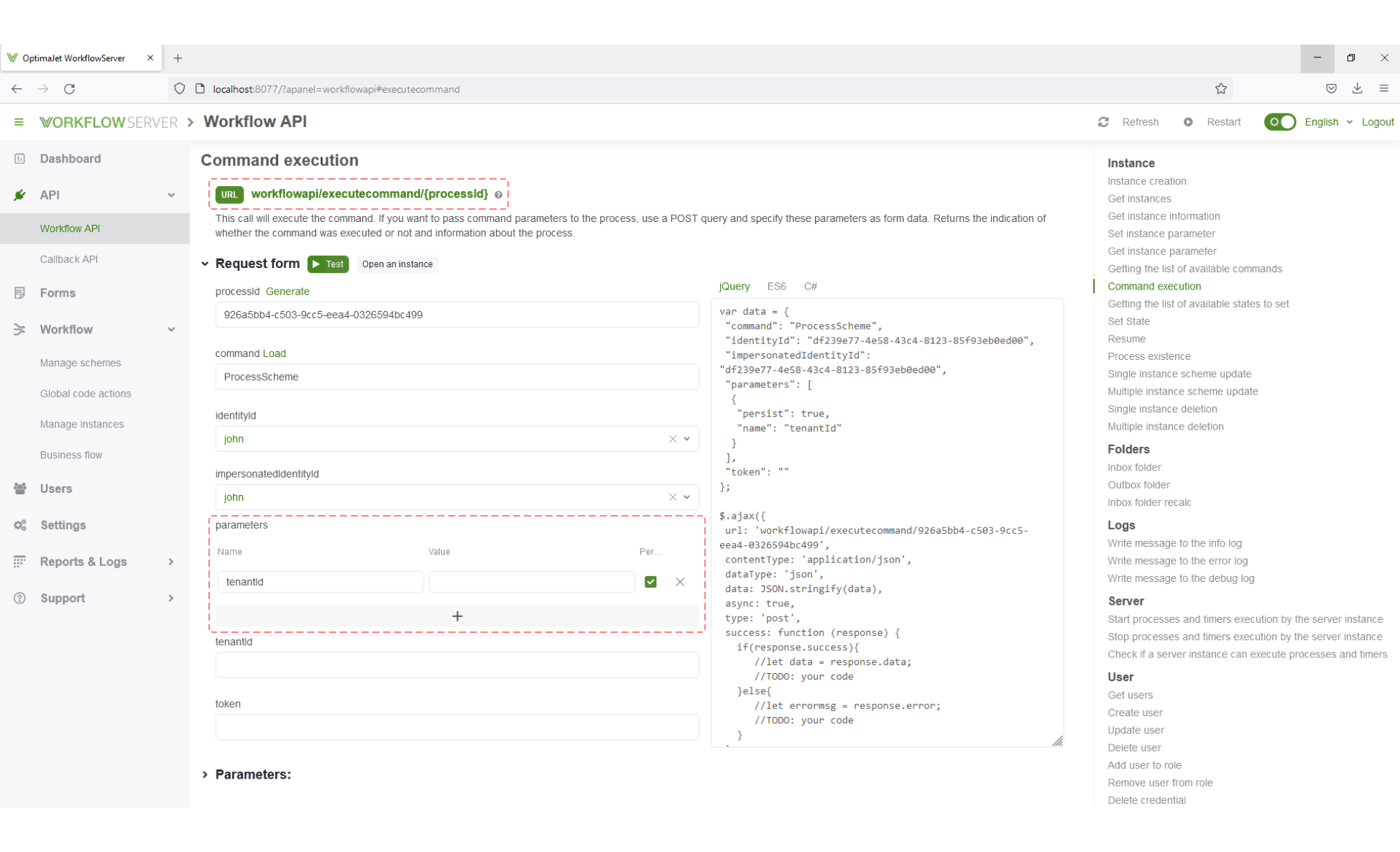Select the ES6 tab in code panel
The width and height of the screenshot is (1400, 852).
(776, 286)
